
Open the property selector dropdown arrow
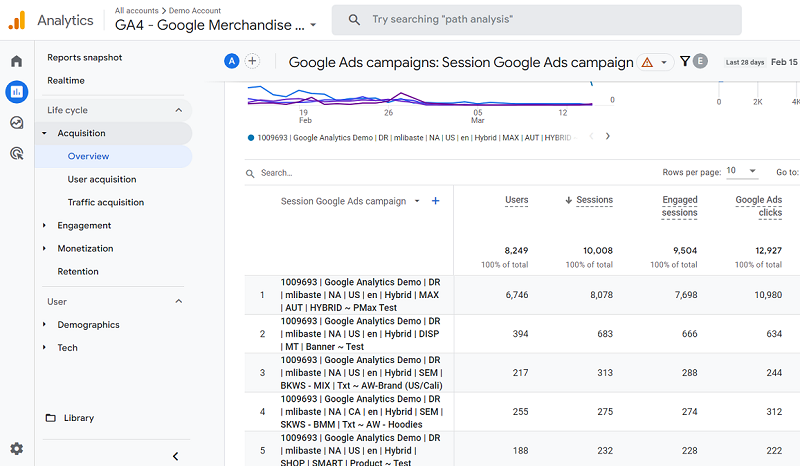pos(313,25)
